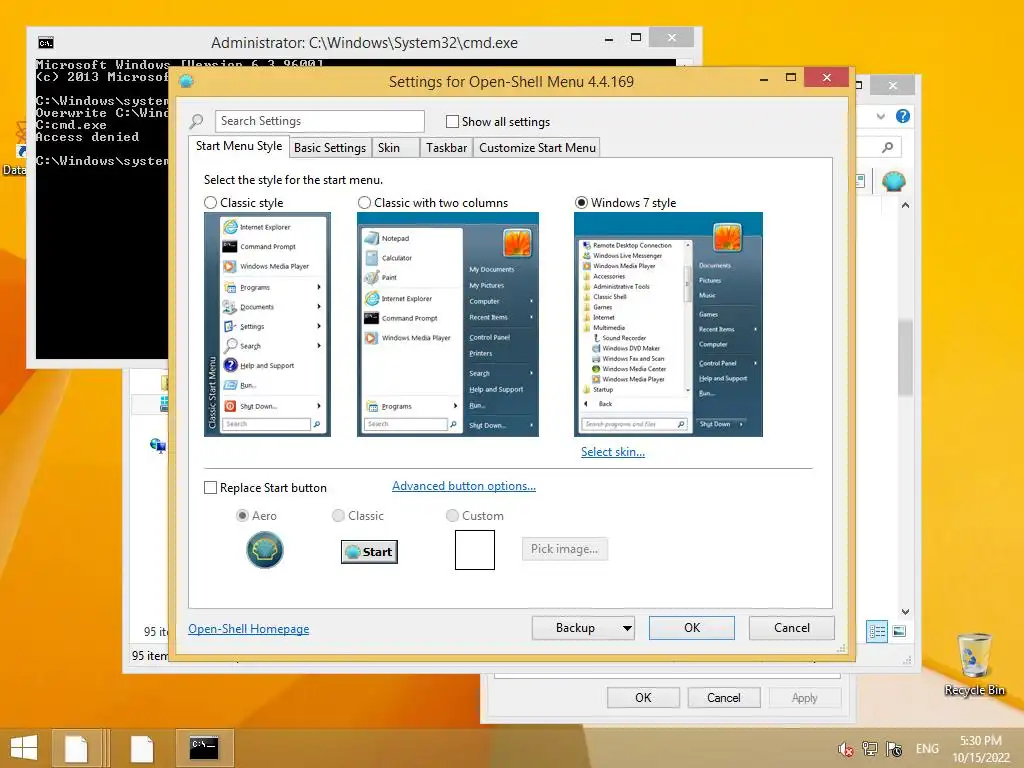Open the Backup button dropdown arrow
Viewport: 1024px width, 768px height.
tap(627, 628)
